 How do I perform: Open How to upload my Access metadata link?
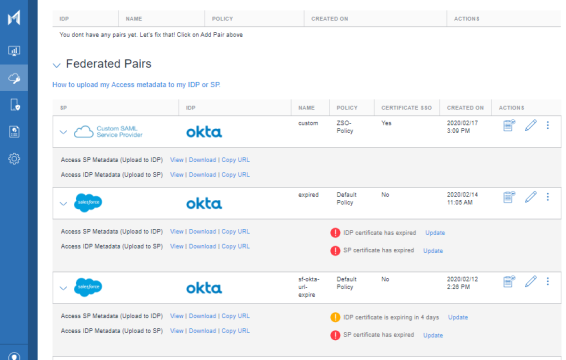(x=136, y=84)
